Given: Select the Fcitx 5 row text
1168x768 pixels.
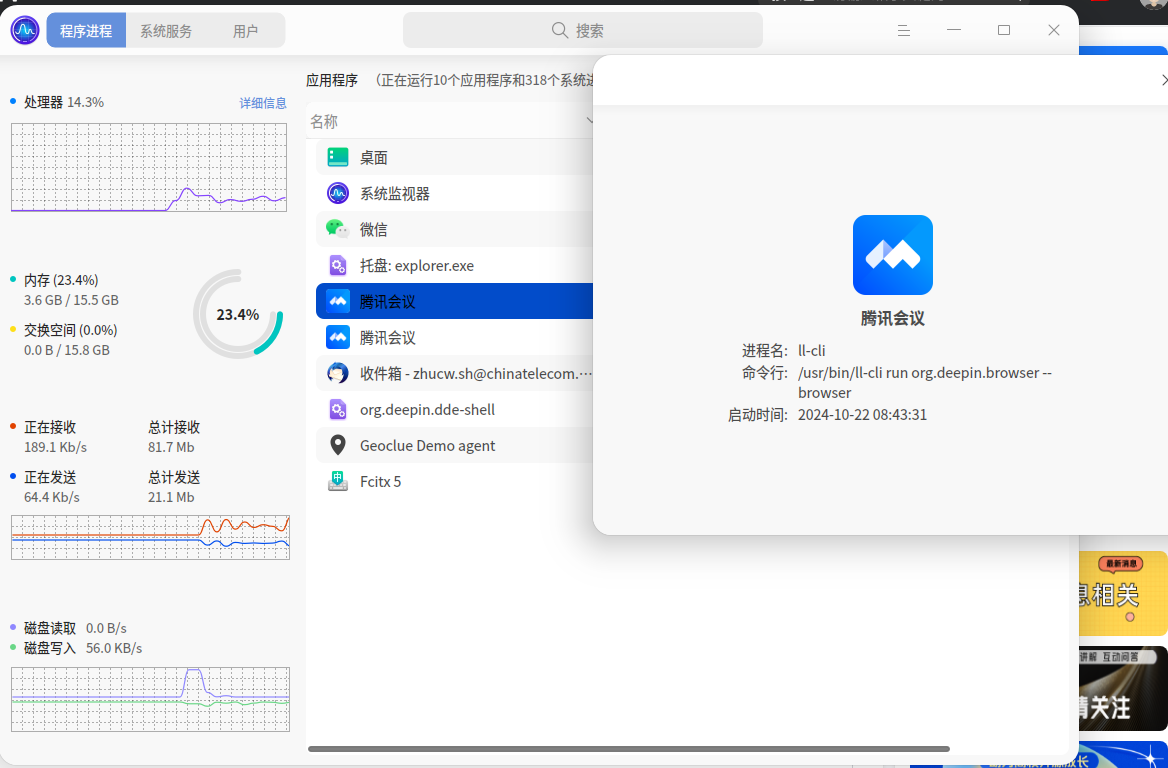Looking at the screenshot, I should click(x=381, y=481).
